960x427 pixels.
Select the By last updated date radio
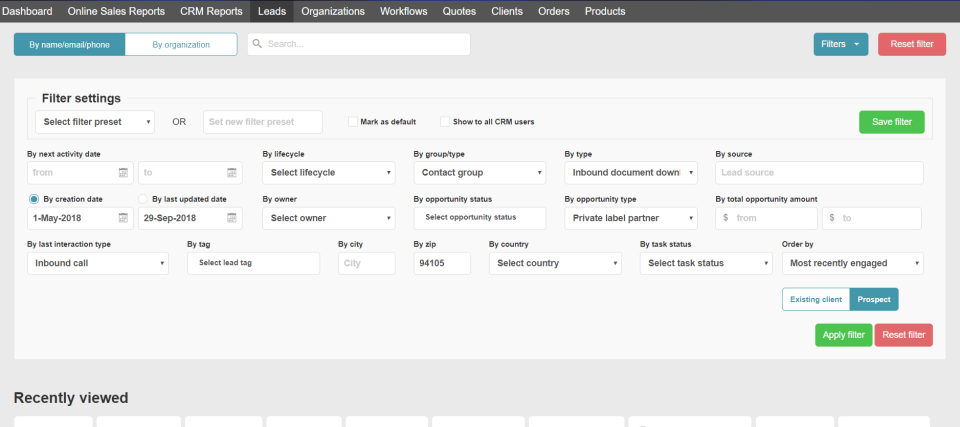click(x=143, y=199)
